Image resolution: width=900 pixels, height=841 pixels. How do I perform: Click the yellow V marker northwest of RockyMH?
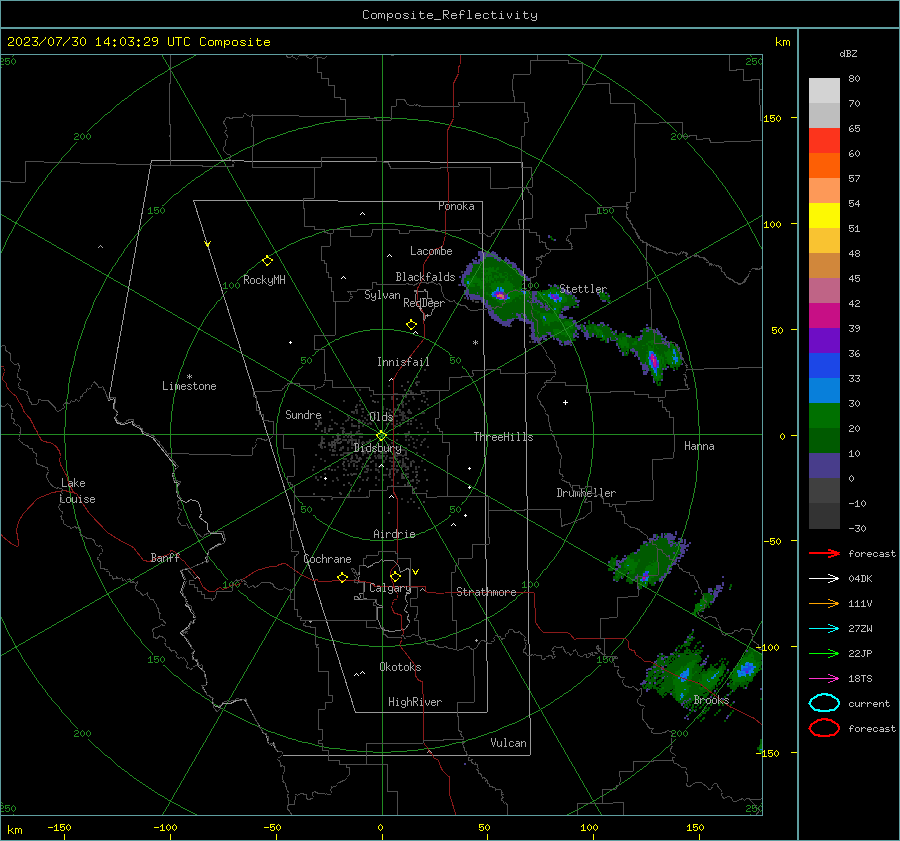coord(208,244)
